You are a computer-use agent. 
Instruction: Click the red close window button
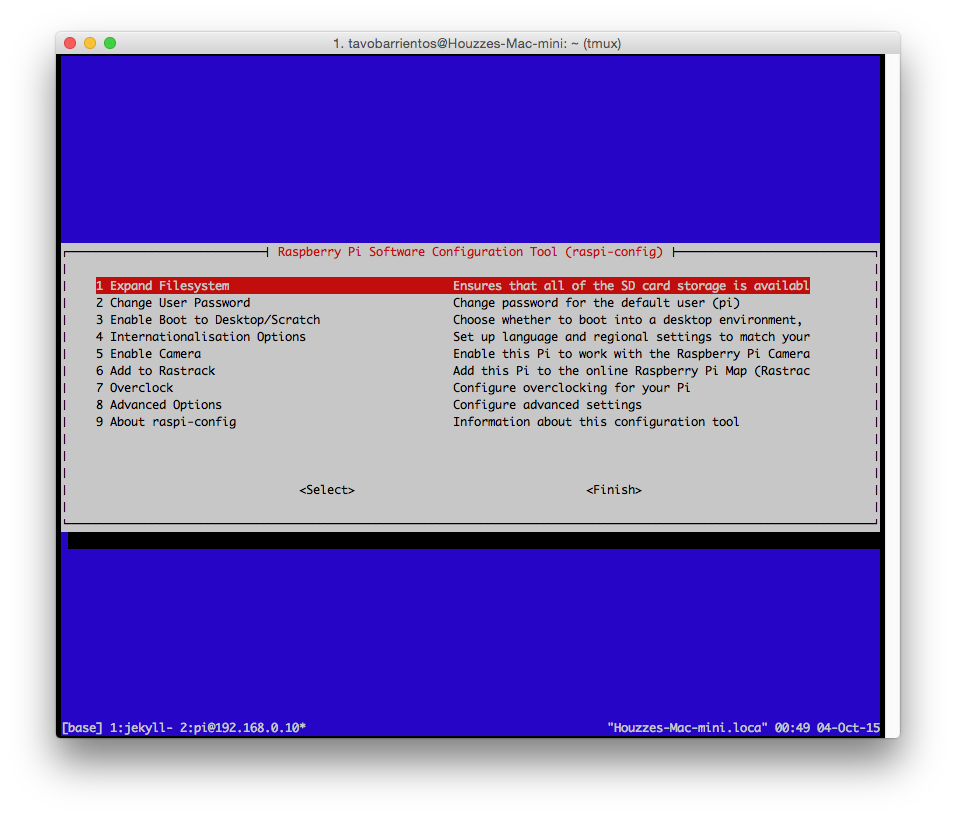click(x=70, y=43)
